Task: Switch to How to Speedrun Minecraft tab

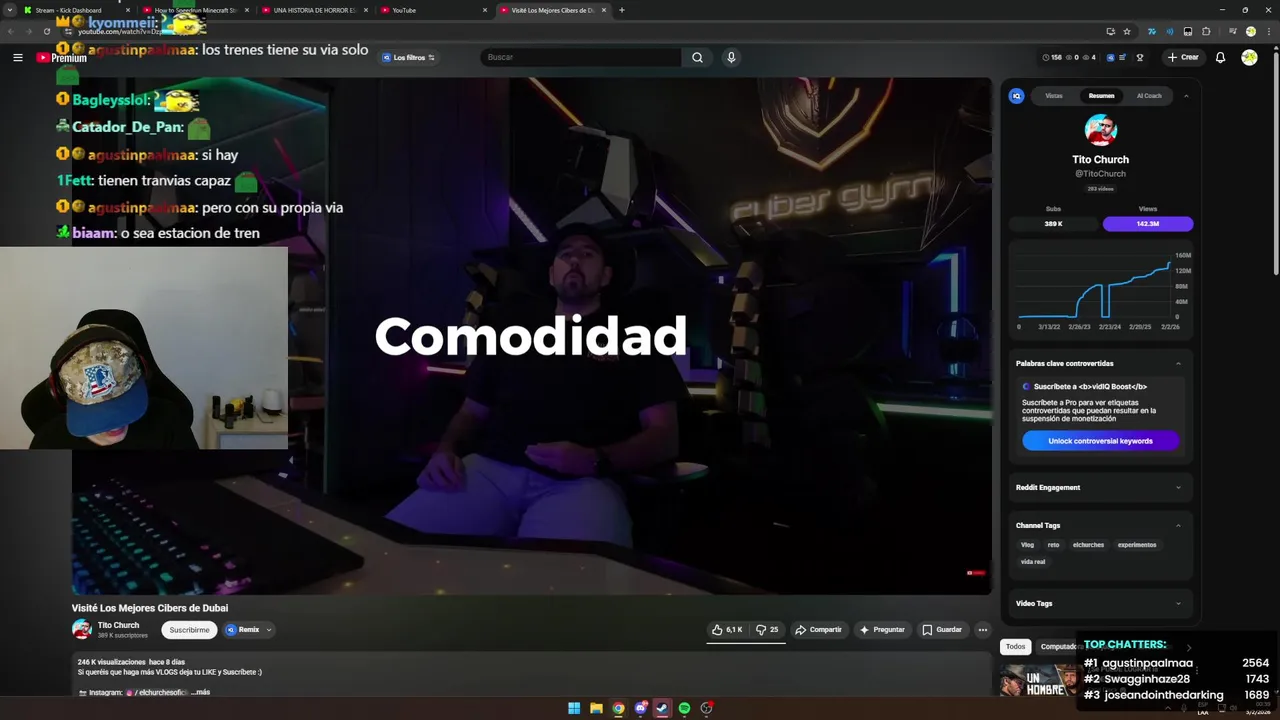Action: tap(195, 10)
